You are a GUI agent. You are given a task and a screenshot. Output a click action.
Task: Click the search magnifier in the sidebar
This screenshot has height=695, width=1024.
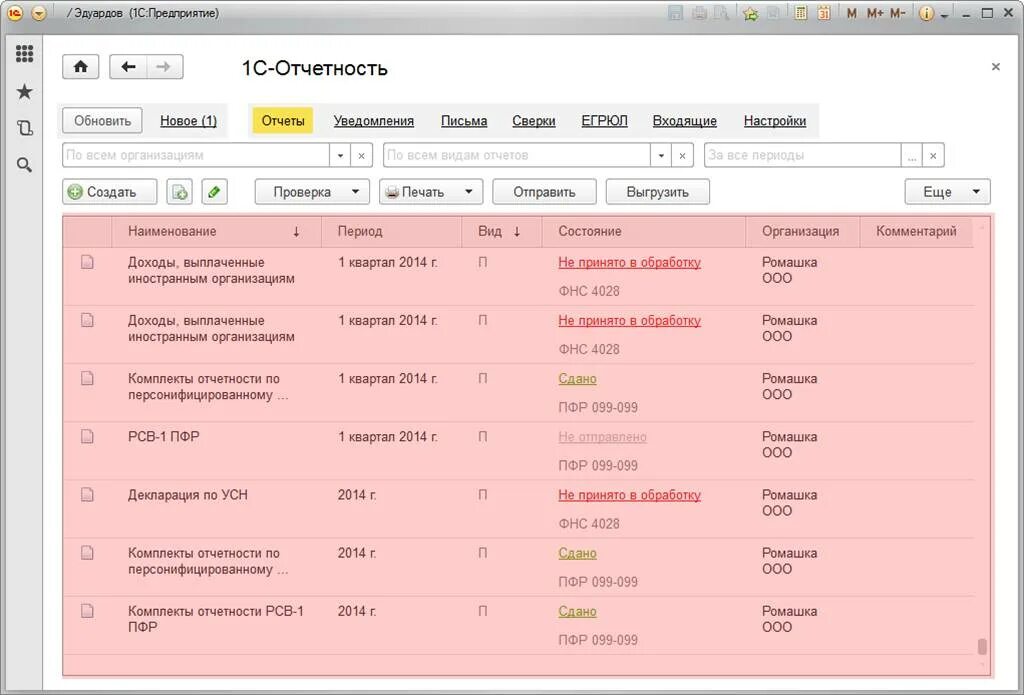click(24, 165)
